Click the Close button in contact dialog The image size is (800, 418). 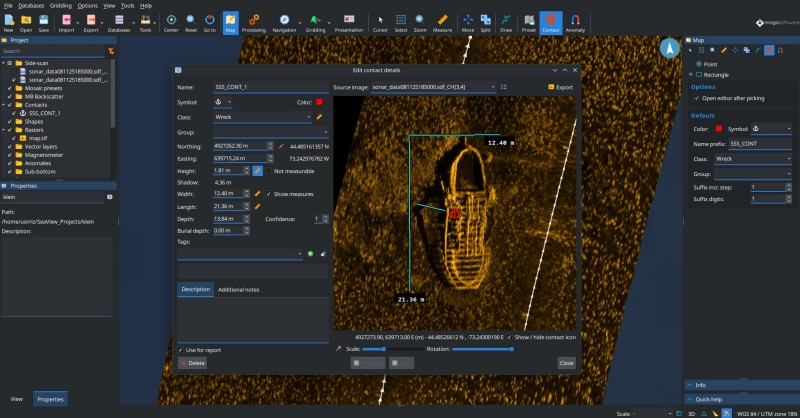pos(566,363)
